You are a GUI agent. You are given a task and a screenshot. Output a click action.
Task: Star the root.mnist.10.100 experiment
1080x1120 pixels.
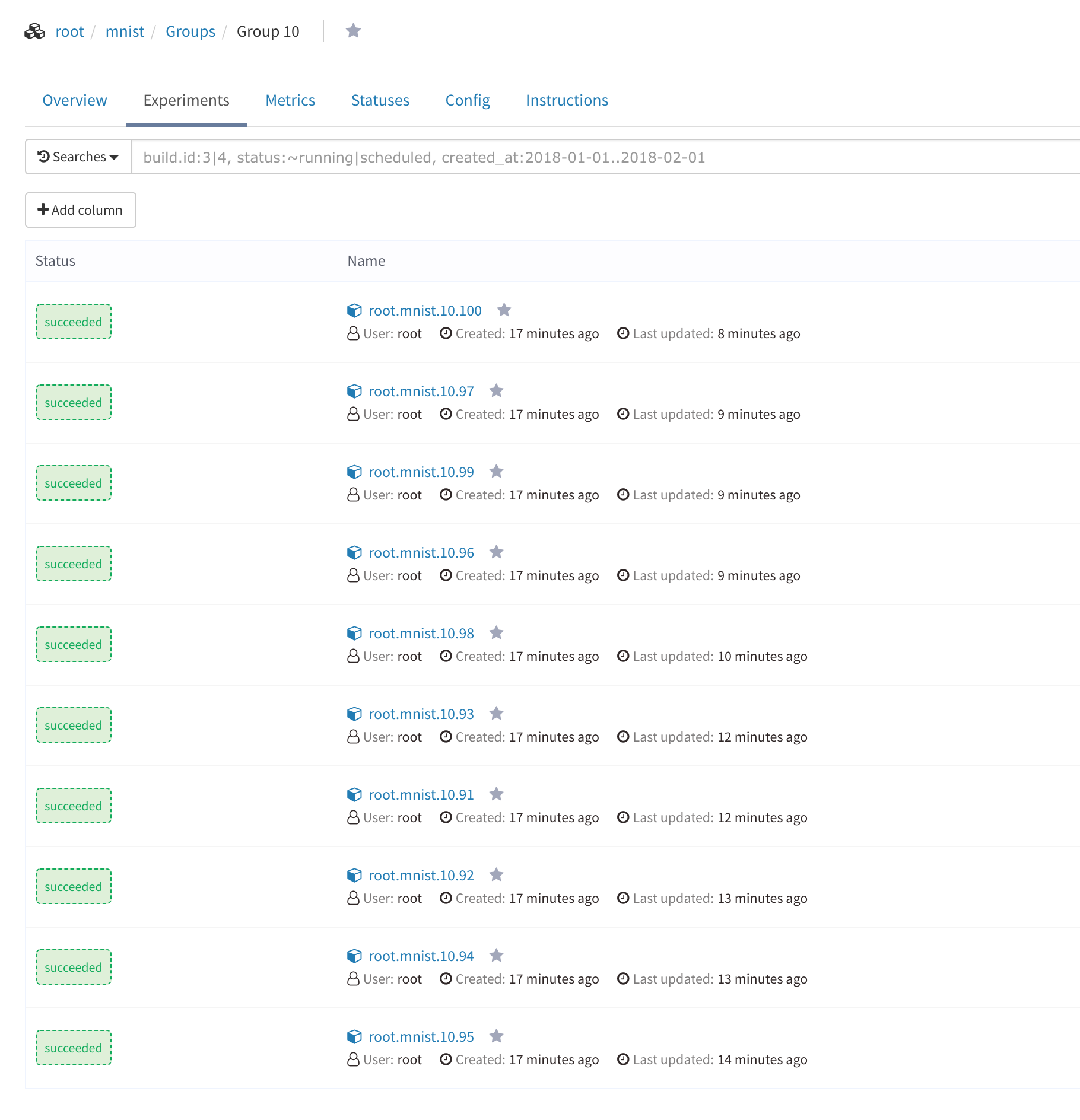coord(504,310)
